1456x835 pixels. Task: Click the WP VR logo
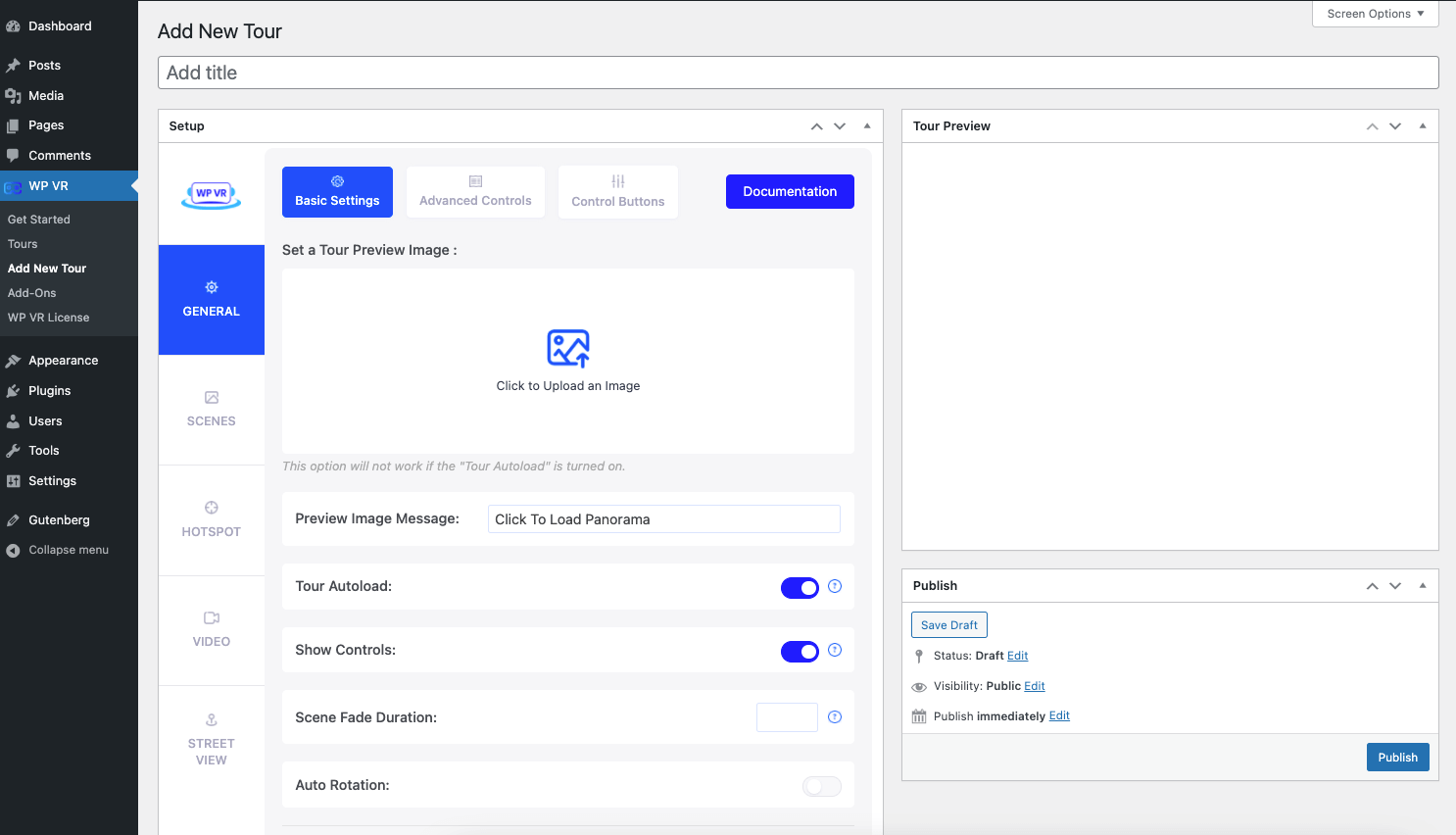pyautogui.click(x=211, y=195)
